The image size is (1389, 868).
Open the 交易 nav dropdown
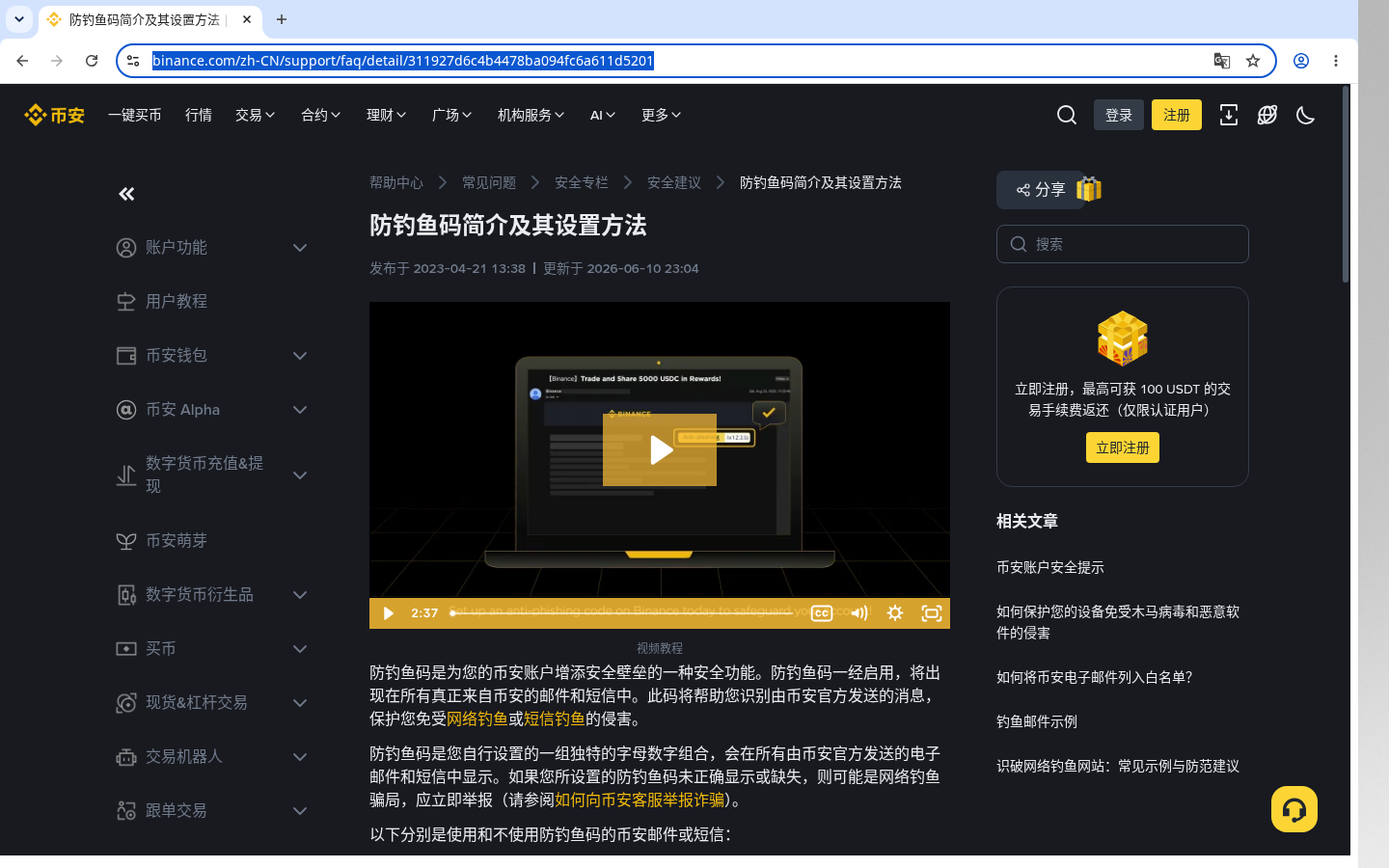coord(256,115)
